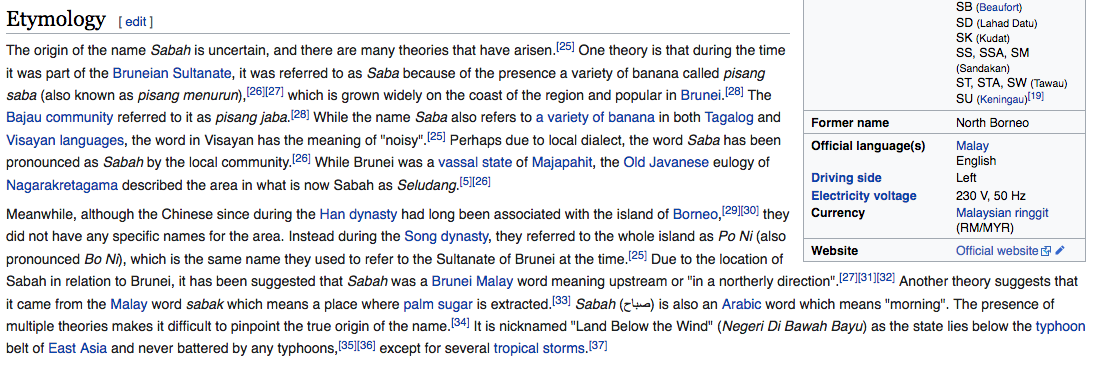
Task: Open the Nagarakretagama link
Action: point(62,185)
